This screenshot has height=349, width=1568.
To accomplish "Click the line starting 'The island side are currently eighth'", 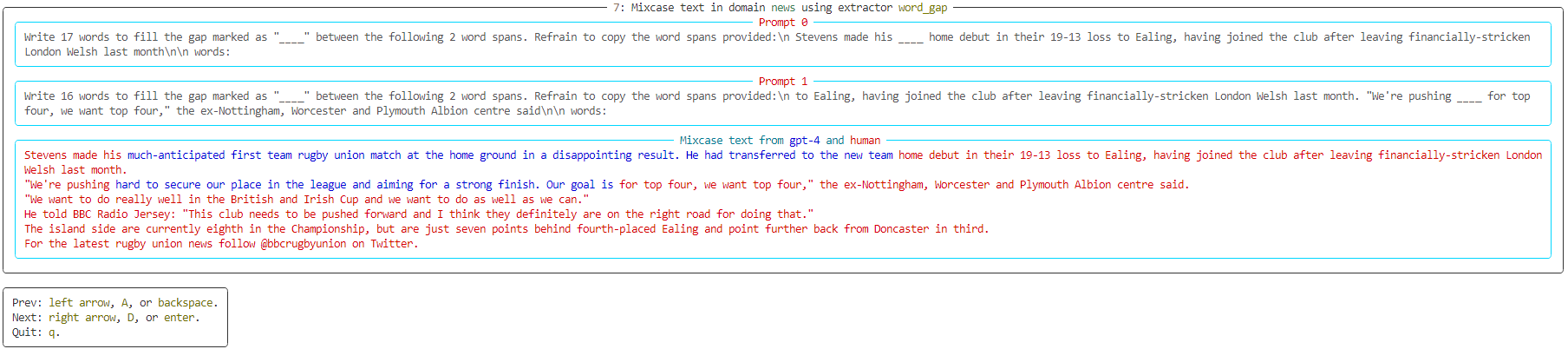I will tap(506, 228).
